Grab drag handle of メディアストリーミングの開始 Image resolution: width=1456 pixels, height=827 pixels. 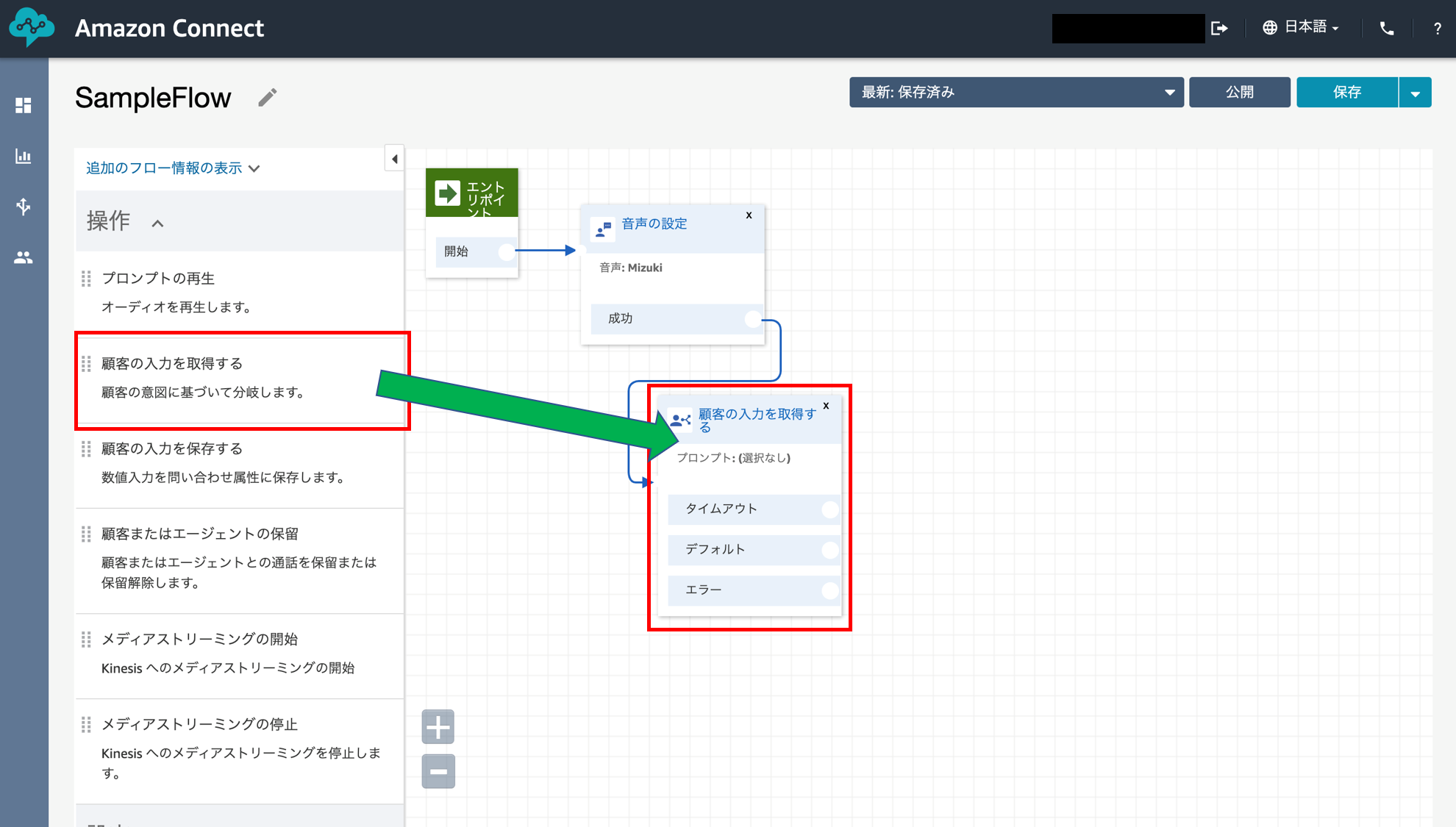pyautogui.click(x=86, y=640)
